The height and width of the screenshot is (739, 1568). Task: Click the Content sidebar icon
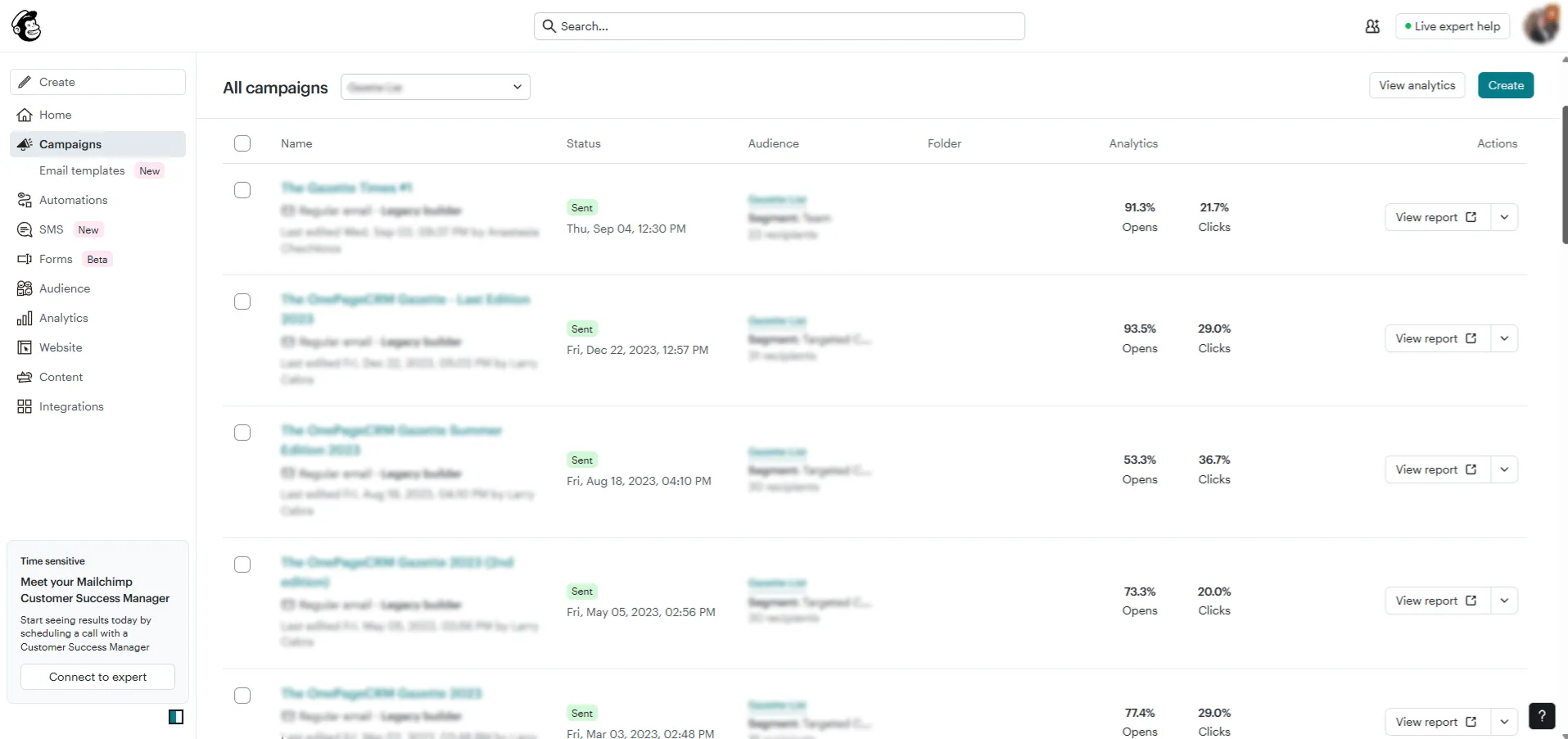coord(25,377)
